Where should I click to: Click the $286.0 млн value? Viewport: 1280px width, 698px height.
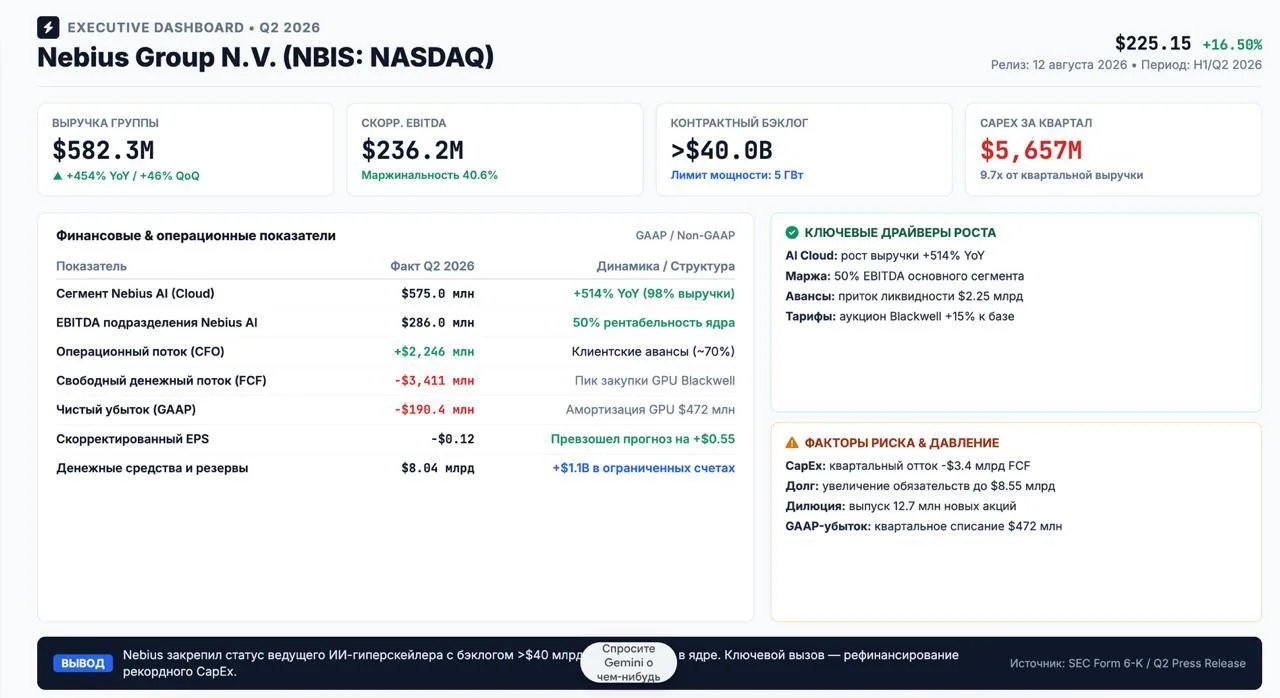point(438,323)
